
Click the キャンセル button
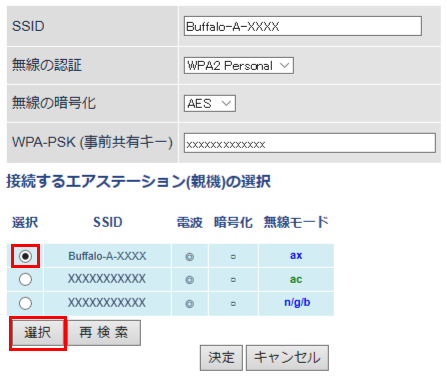coord(287,358)
